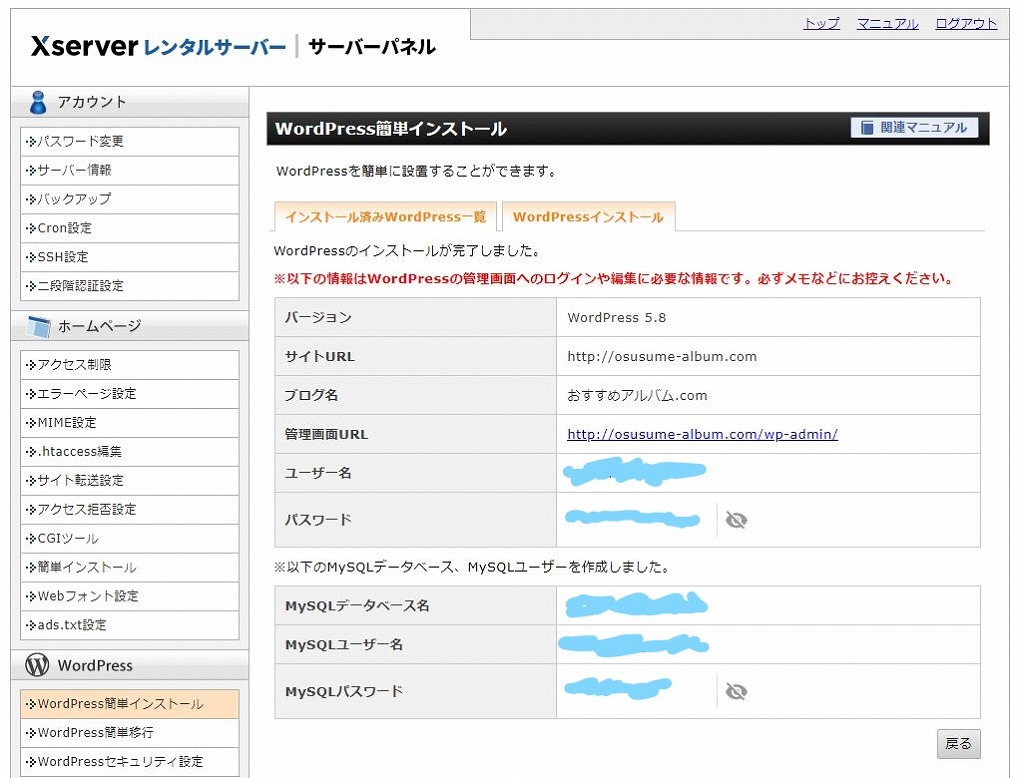Click the ユーザー名 row label
1024x778 pixels.
(x=318, y=473)
